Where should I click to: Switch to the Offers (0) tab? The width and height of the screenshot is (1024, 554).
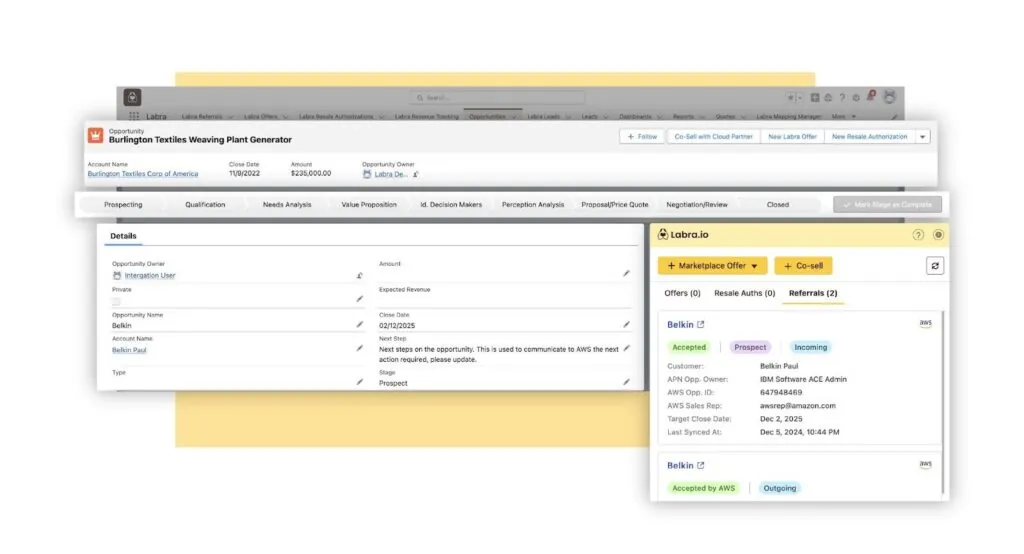click(682, 293)
